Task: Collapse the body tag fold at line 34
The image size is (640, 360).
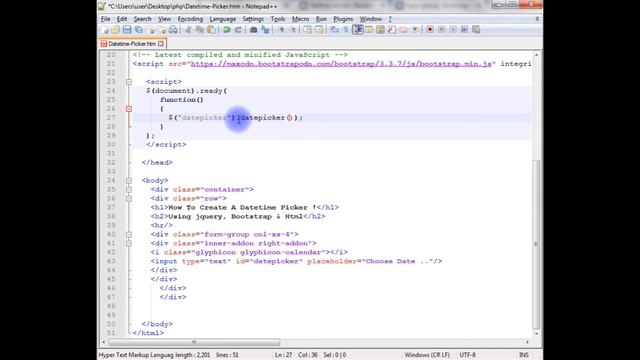Action: 129,180
